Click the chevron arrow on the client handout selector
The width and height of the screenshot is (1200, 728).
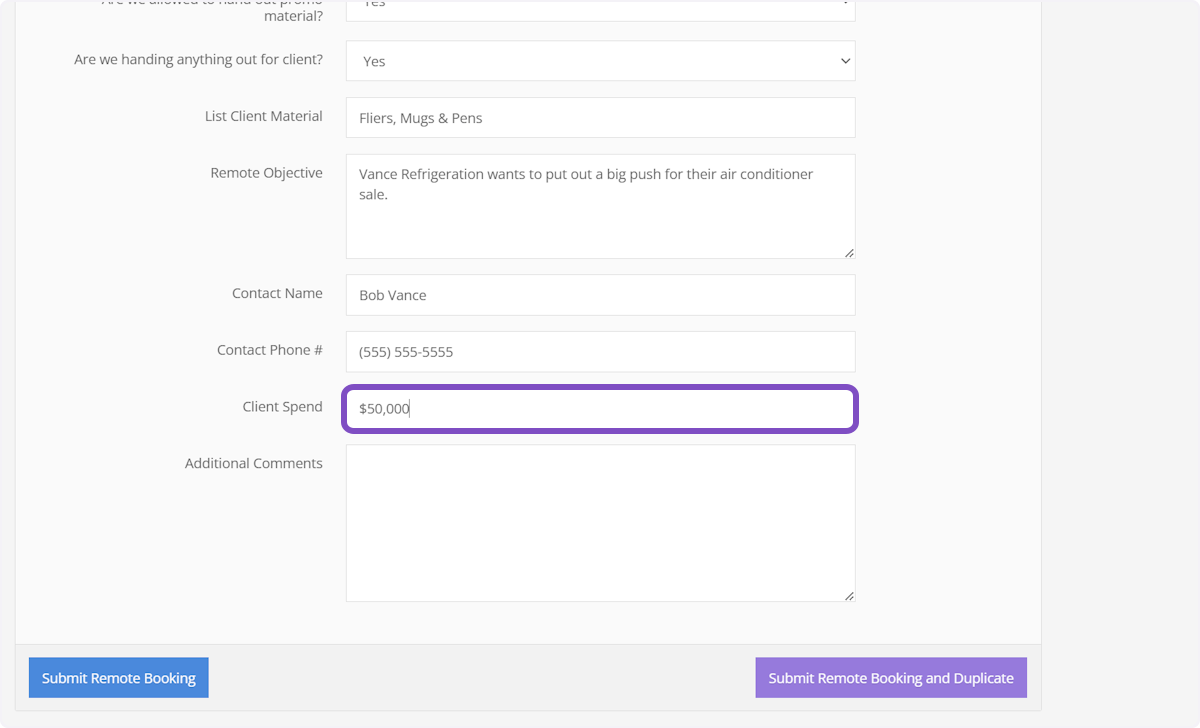(x=844, y=60)
